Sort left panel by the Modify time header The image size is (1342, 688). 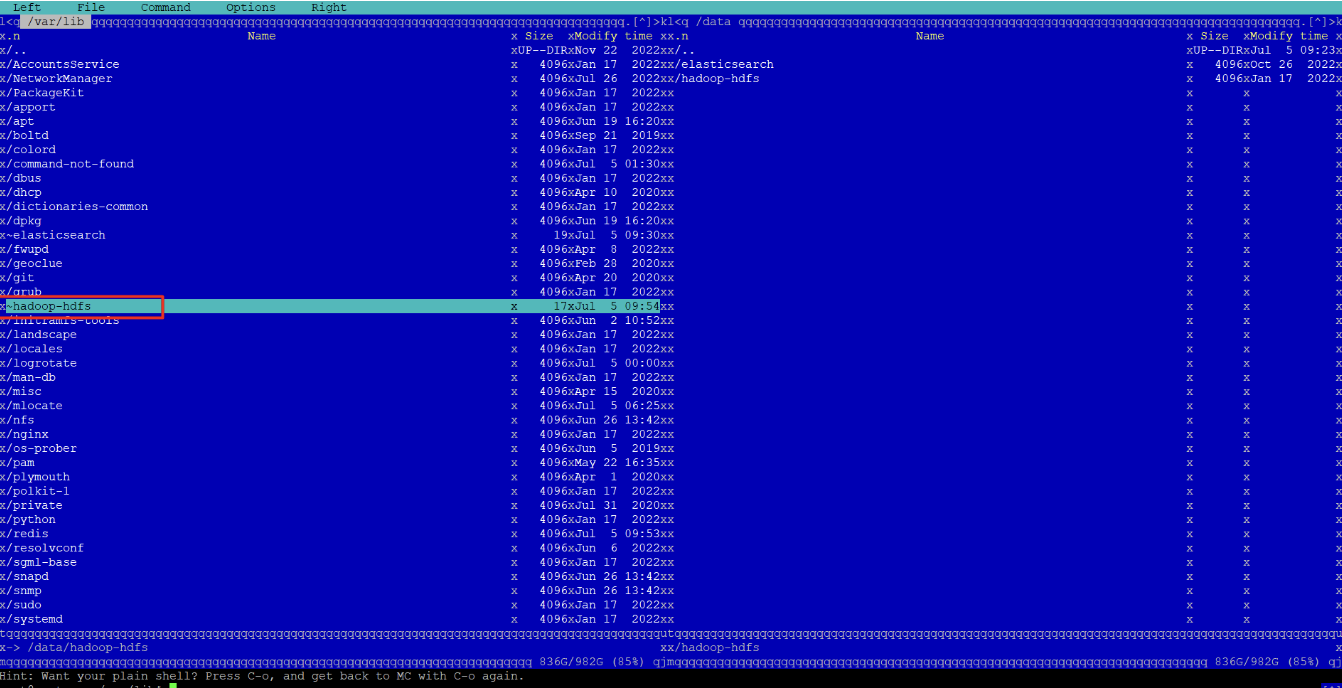613,36
